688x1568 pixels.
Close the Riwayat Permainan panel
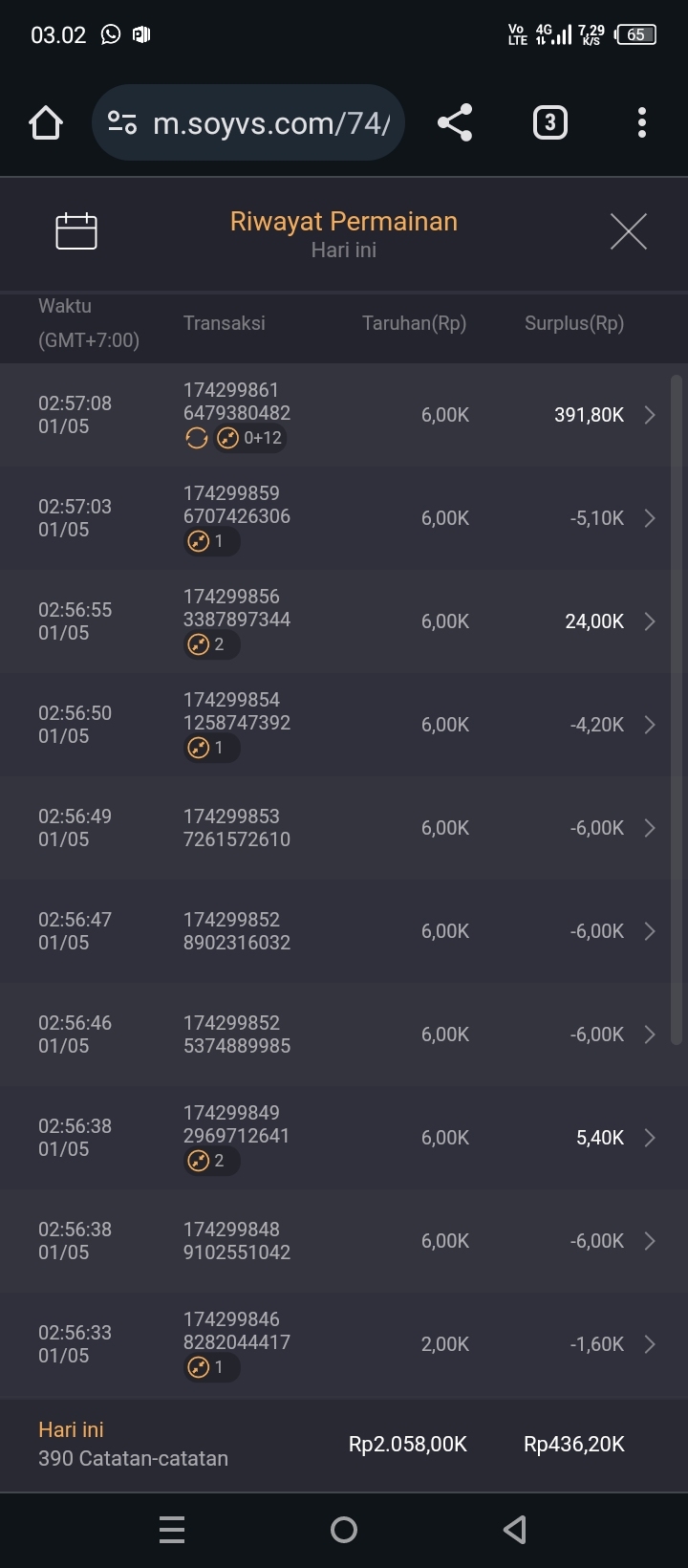click(x=628, y=231)
